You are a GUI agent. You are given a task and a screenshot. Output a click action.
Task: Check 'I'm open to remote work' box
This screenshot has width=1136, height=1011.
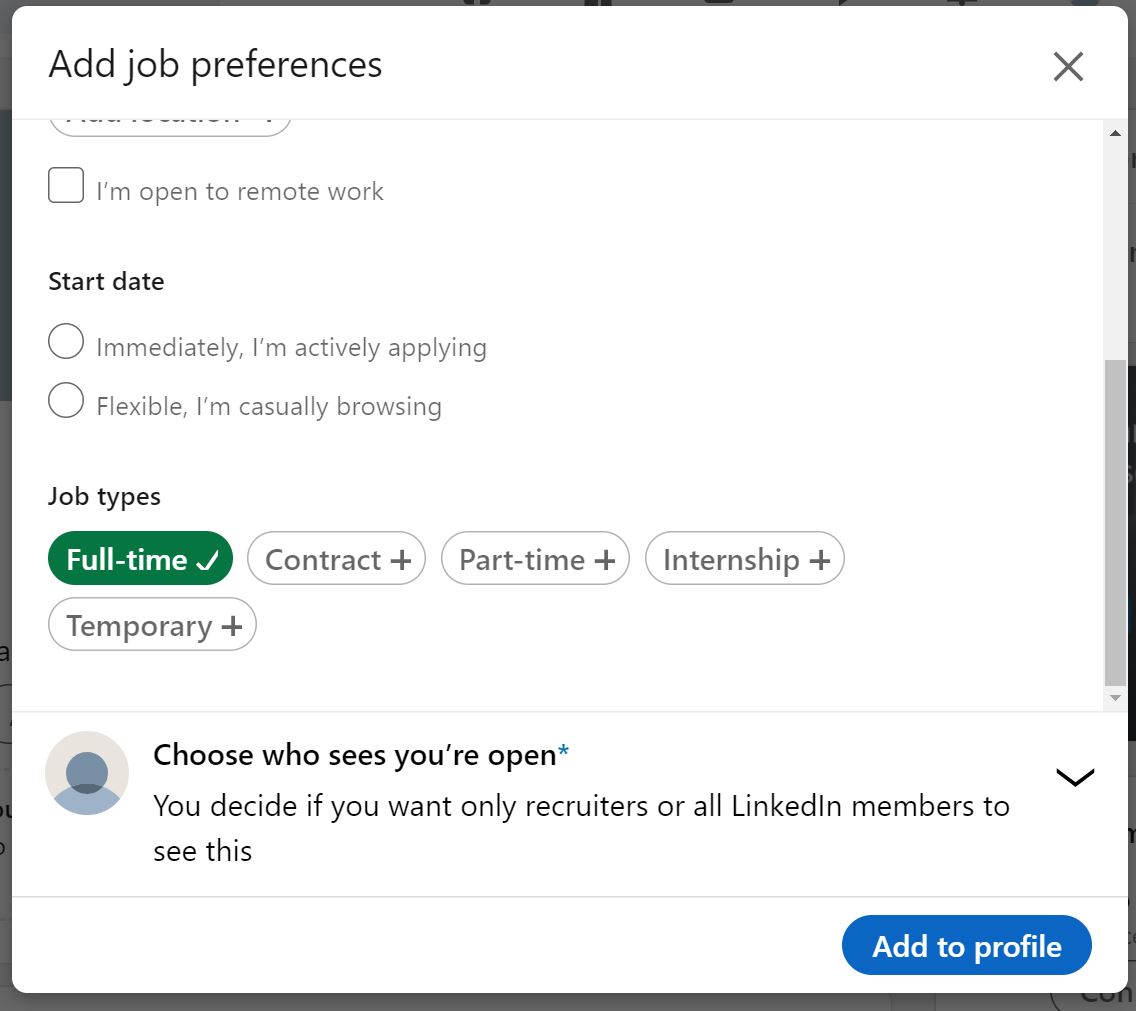point(66,186)
